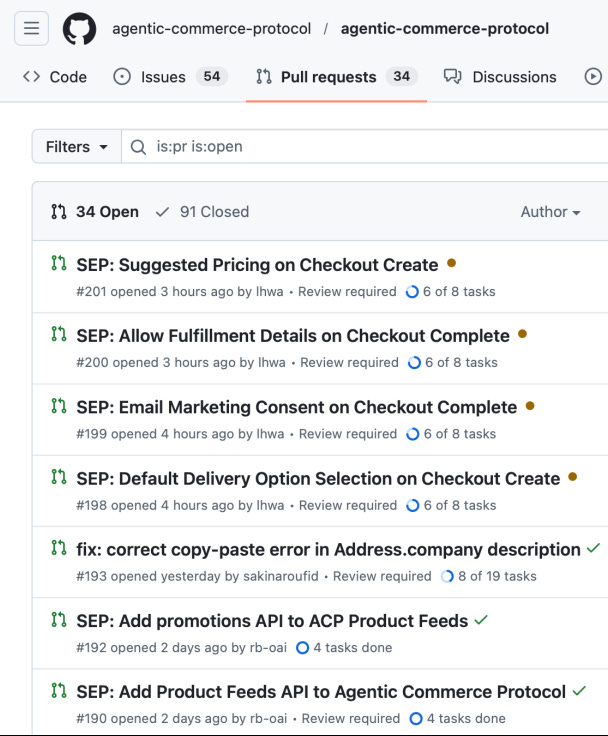Click green checkmark on Product Feeds API PR
This screenshot has height=736, width=608.
click(579, 690)
